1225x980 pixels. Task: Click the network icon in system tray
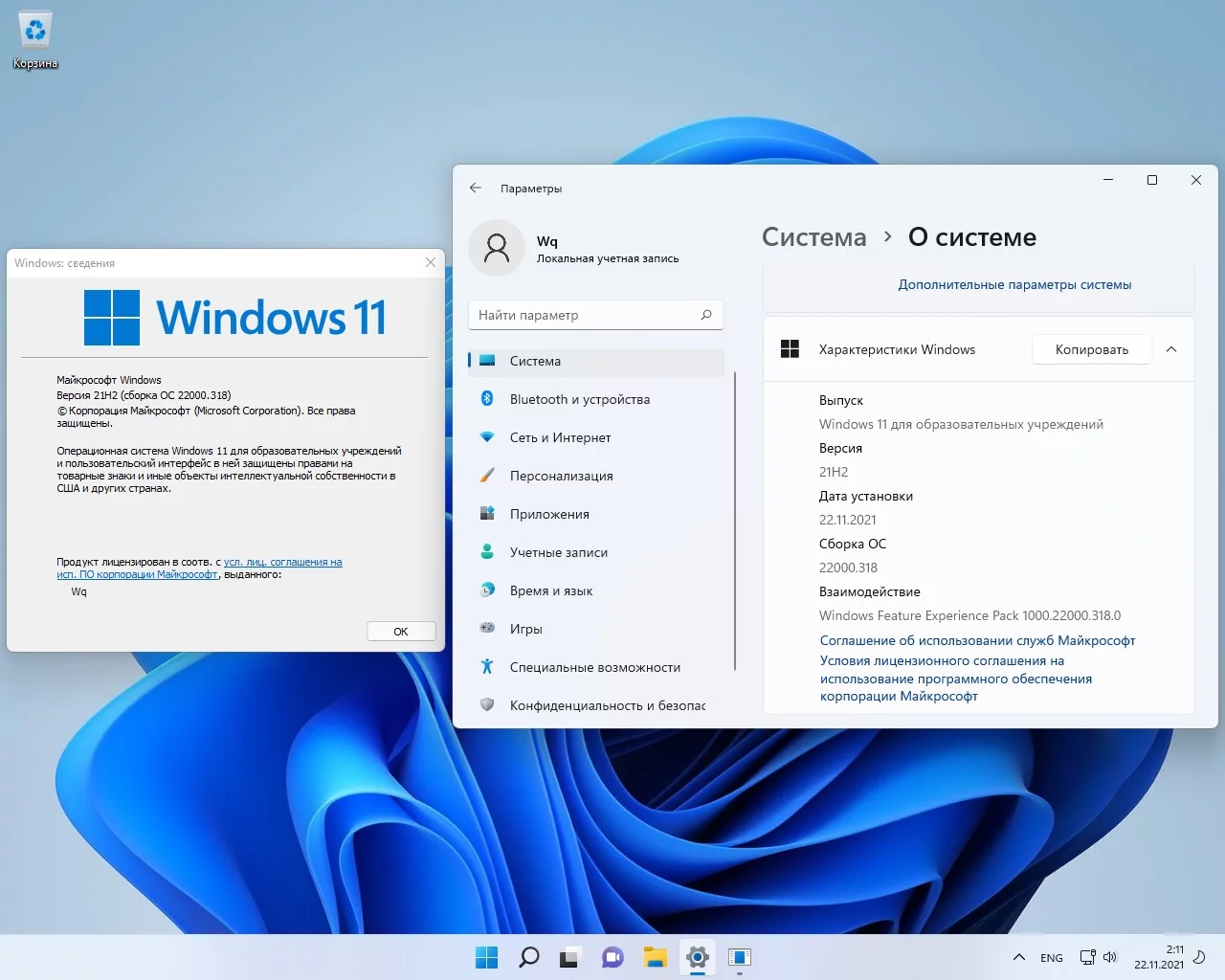1087,957
